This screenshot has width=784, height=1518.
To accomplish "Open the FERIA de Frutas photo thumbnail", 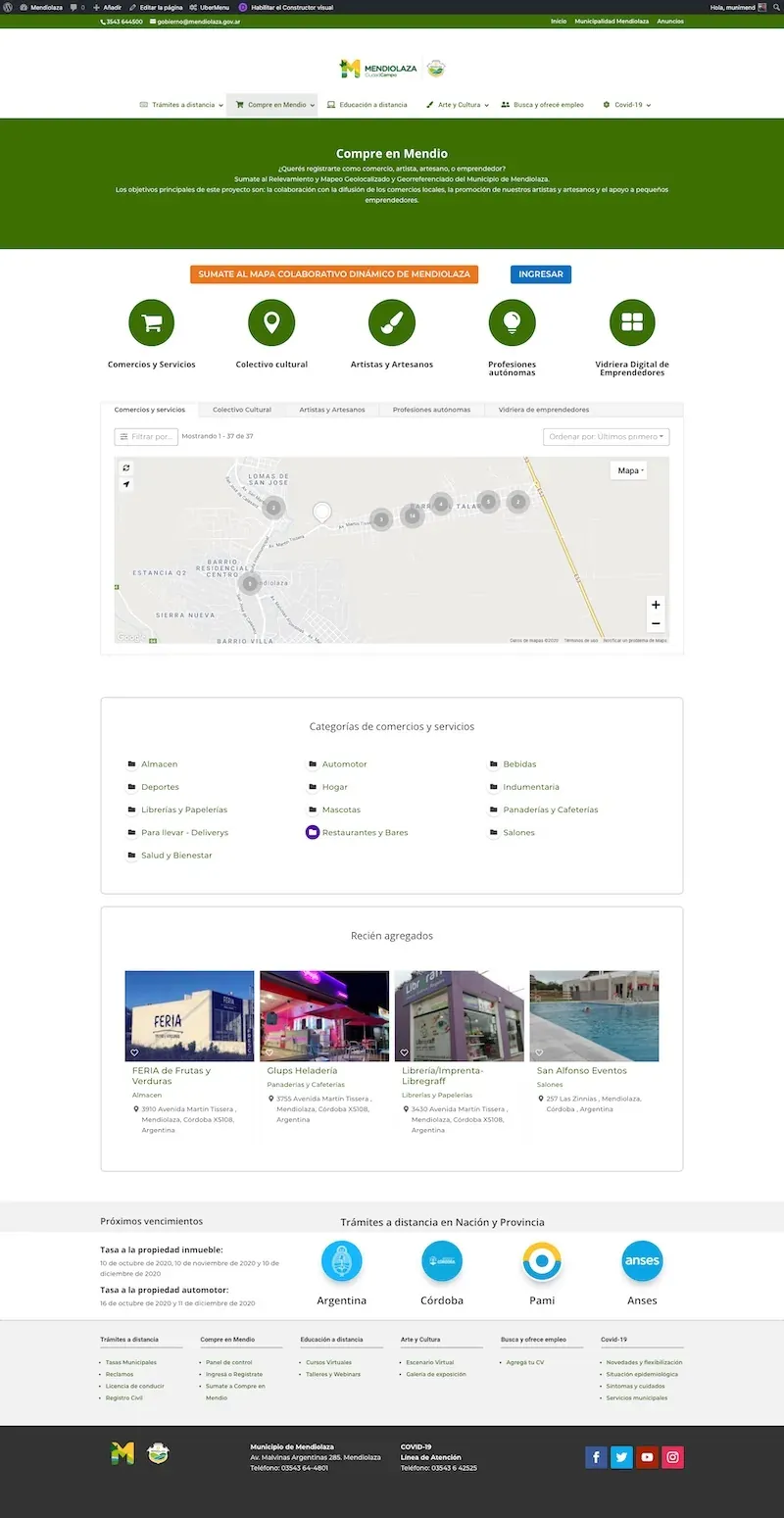I will [189, 1016].
